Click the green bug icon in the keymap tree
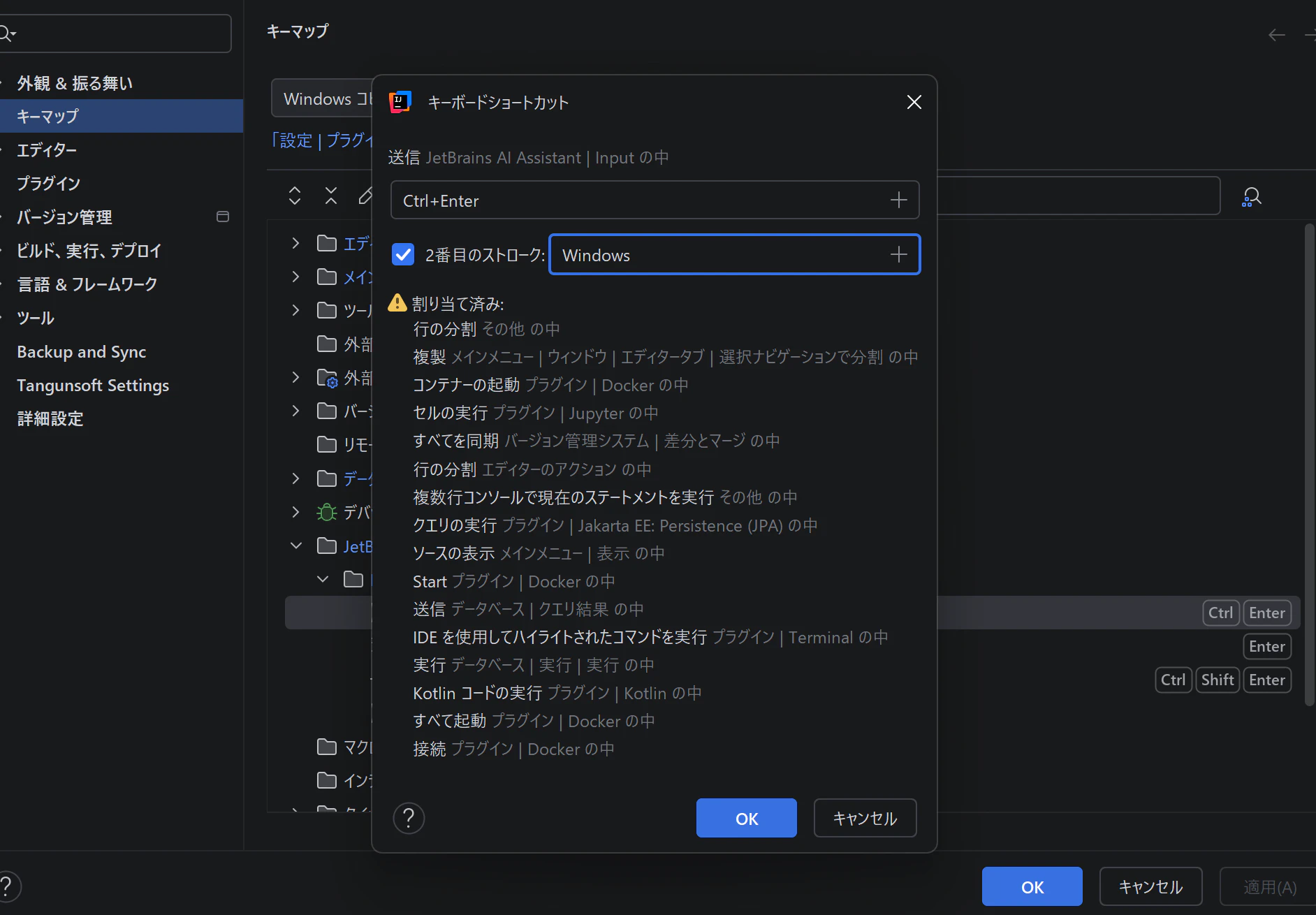This screenshot has height=915, width=1316. (327, 512)
